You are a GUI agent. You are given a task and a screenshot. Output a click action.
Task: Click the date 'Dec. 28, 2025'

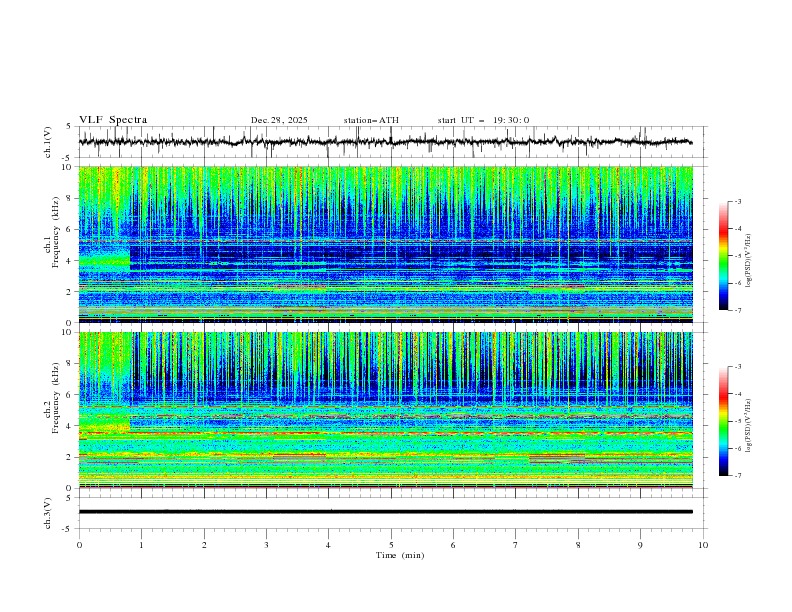(x=279, y=120)
